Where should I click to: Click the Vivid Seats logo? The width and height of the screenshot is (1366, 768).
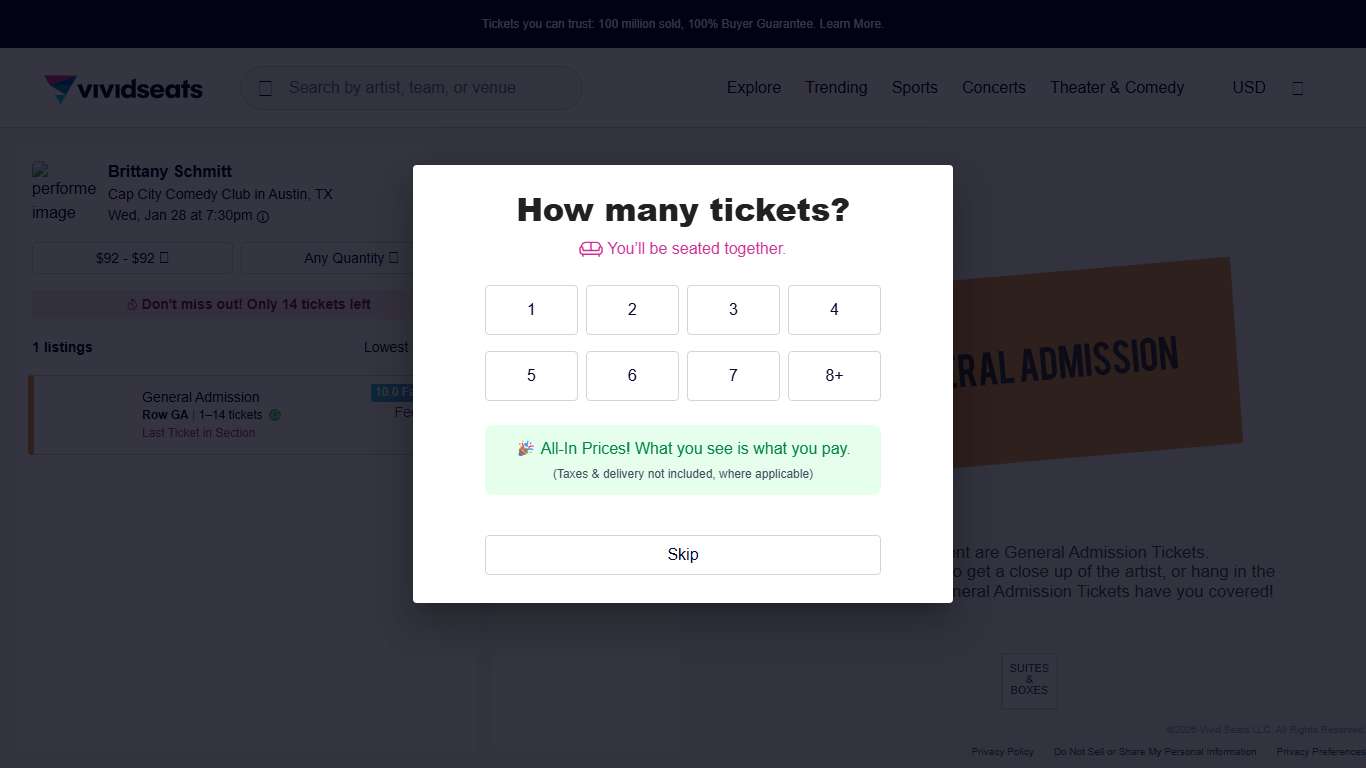click(x=124, y=88)
